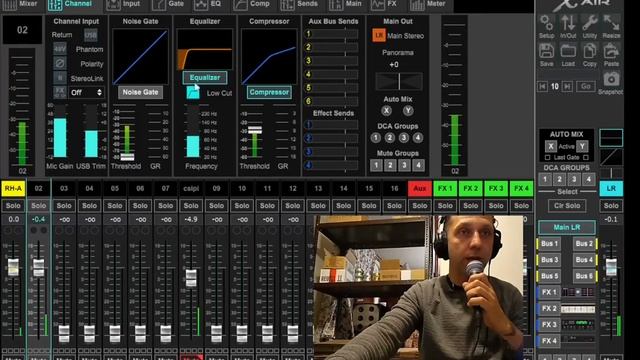Toggle the Last Gate left checkbox

548,158
